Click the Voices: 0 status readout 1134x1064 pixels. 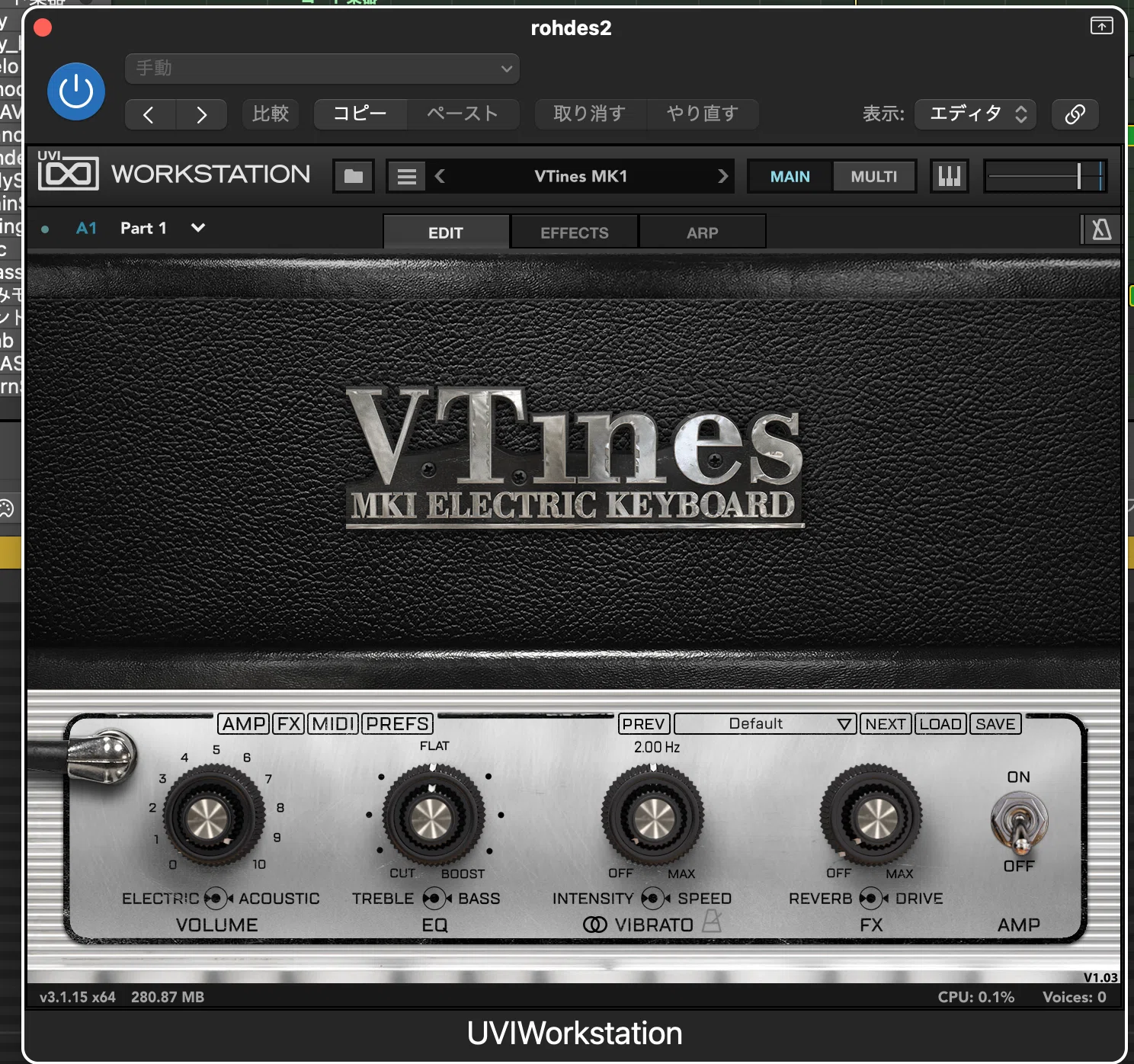[1074, 997]
